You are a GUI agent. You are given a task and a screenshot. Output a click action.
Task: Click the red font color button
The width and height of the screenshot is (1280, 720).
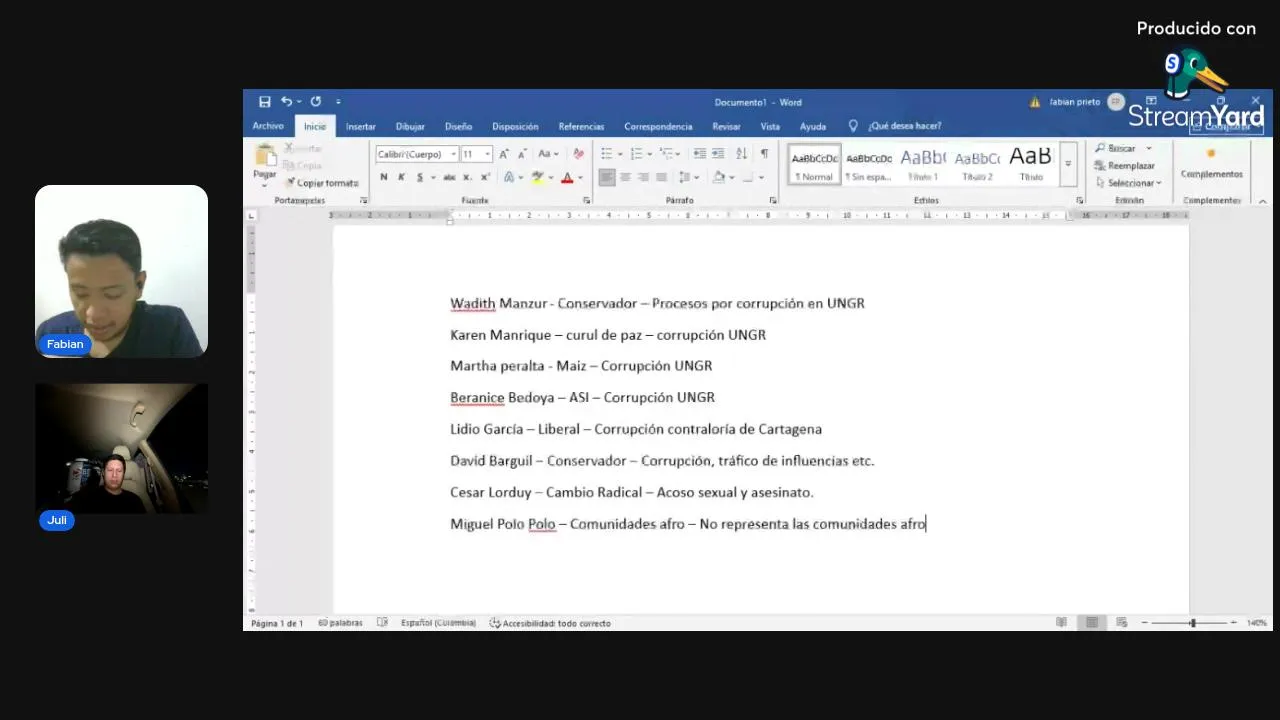pos(567,177)
